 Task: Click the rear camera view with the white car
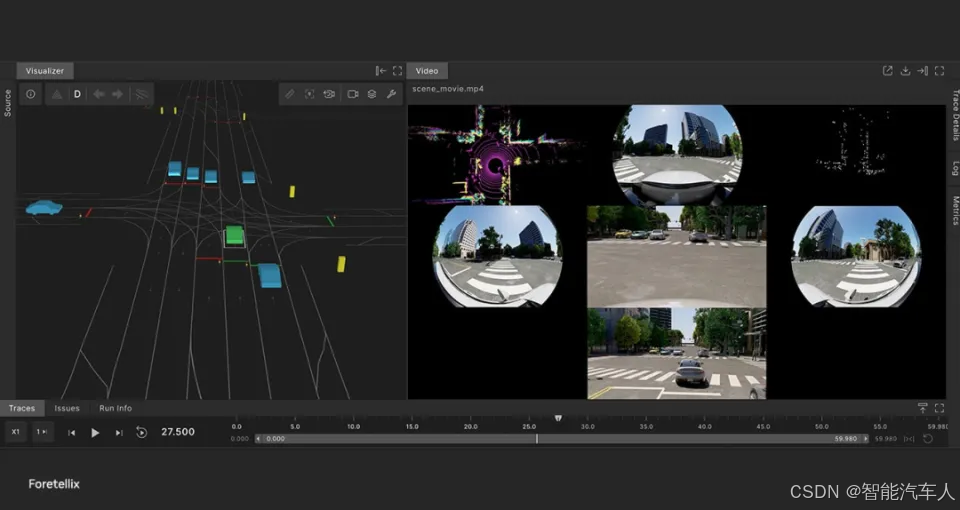tap(677, 354)
